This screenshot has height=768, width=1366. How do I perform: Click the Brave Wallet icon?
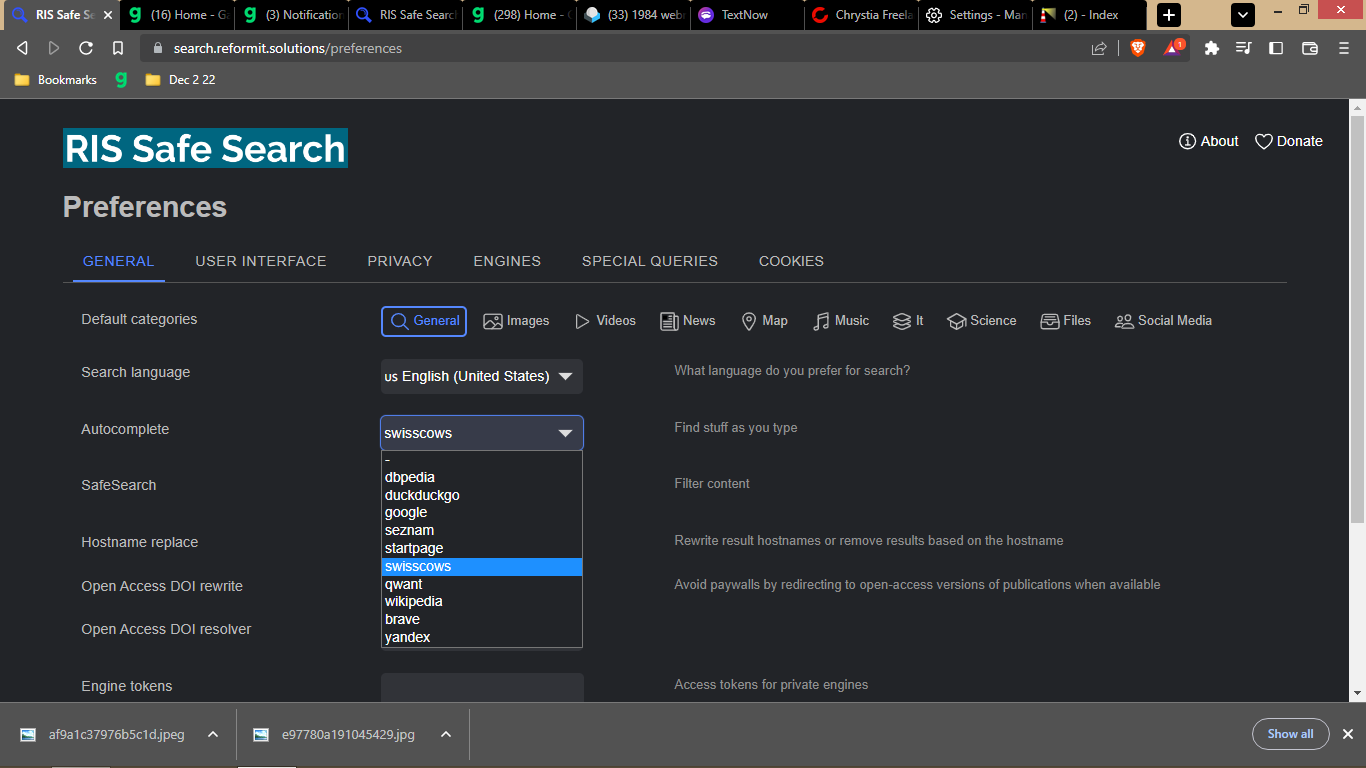pyautogui.click(x=1309, y=48)
